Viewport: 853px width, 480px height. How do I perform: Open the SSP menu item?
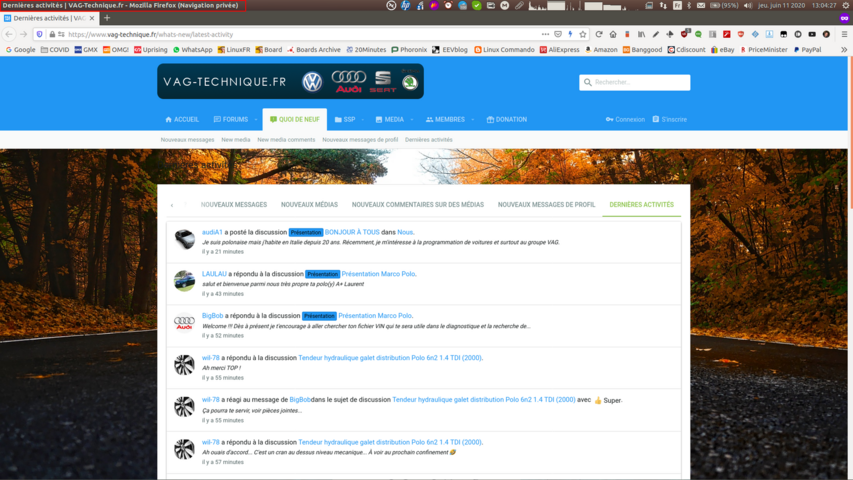(x=345, y=119)
